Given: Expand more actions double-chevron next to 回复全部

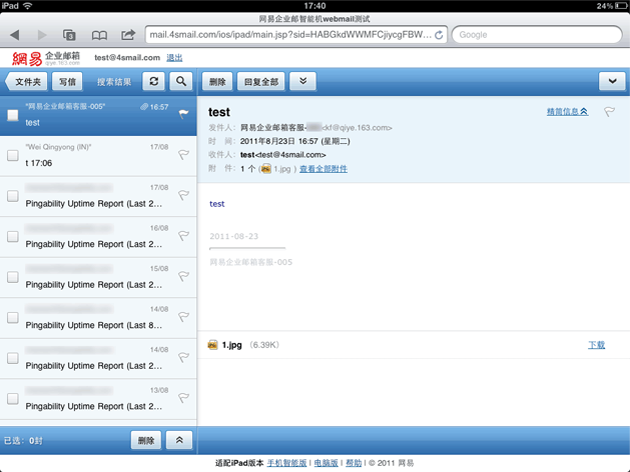Looking at the screenshot, I should pyautogui.click(x=303, y=82).
